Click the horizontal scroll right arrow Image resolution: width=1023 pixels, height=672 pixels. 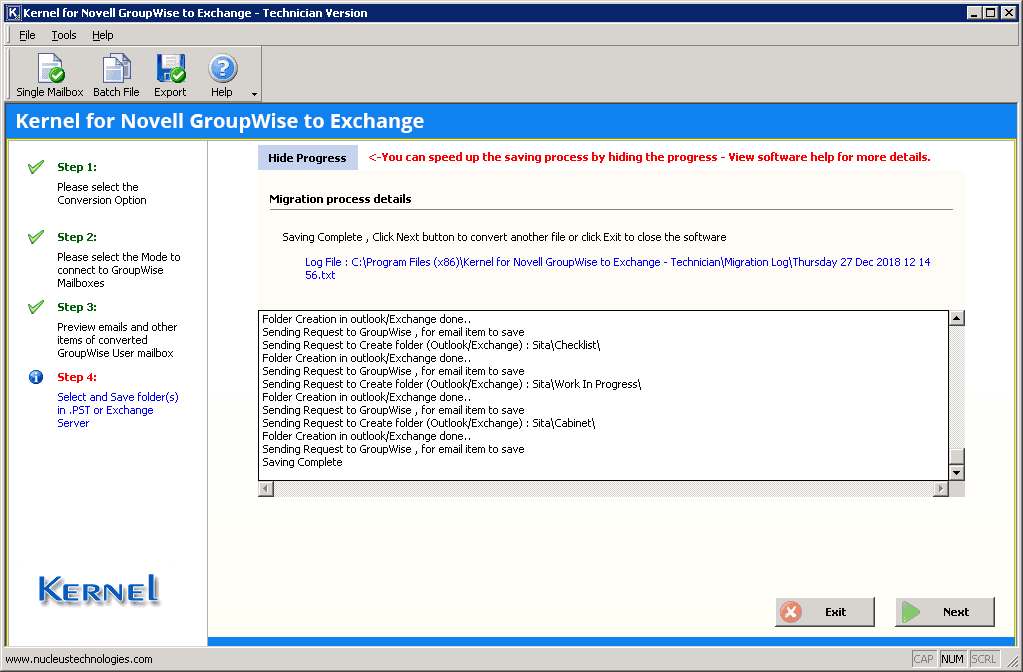coord(940,489)
